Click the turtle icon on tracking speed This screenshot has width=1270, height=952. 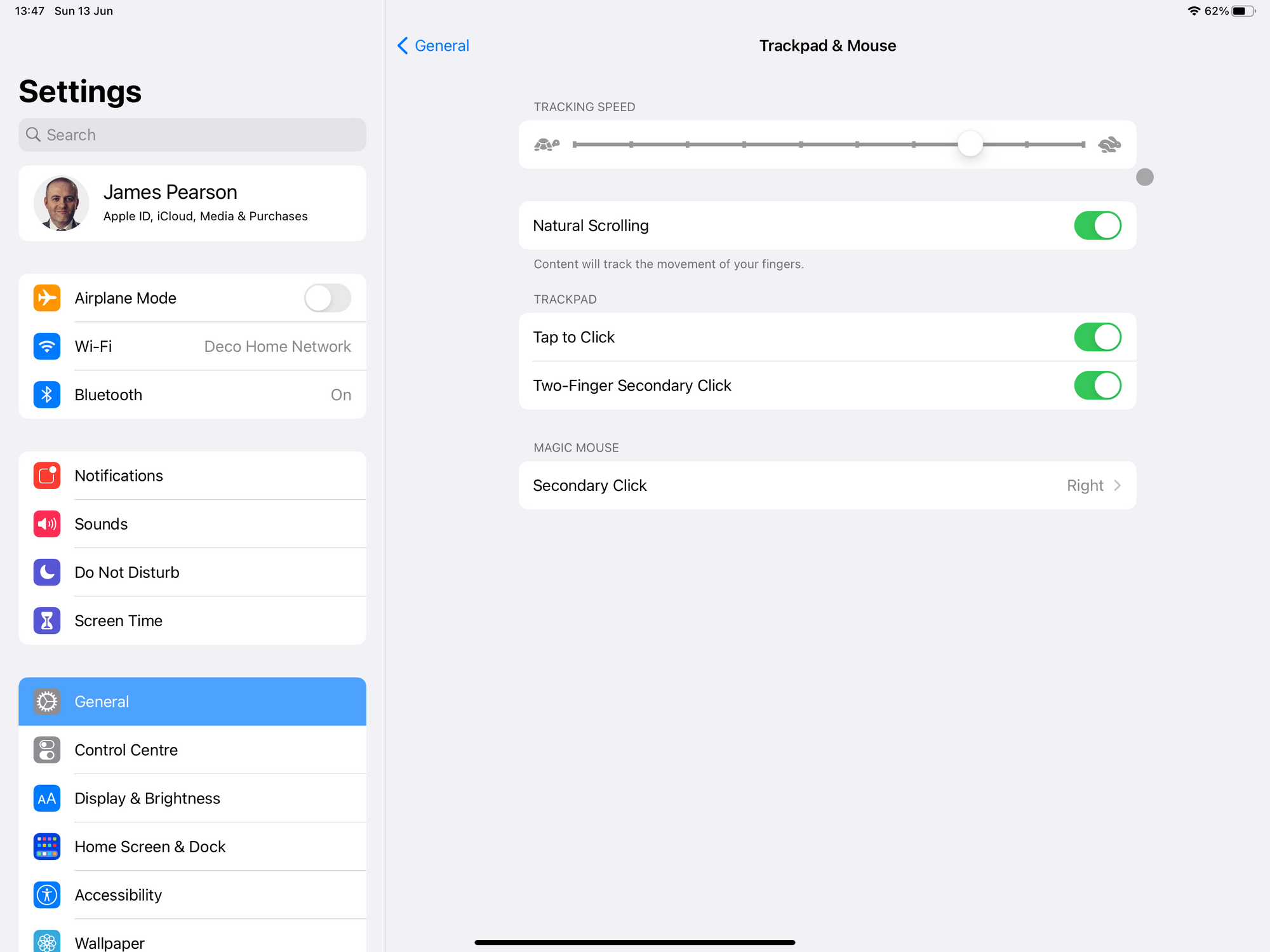point(546,144)
